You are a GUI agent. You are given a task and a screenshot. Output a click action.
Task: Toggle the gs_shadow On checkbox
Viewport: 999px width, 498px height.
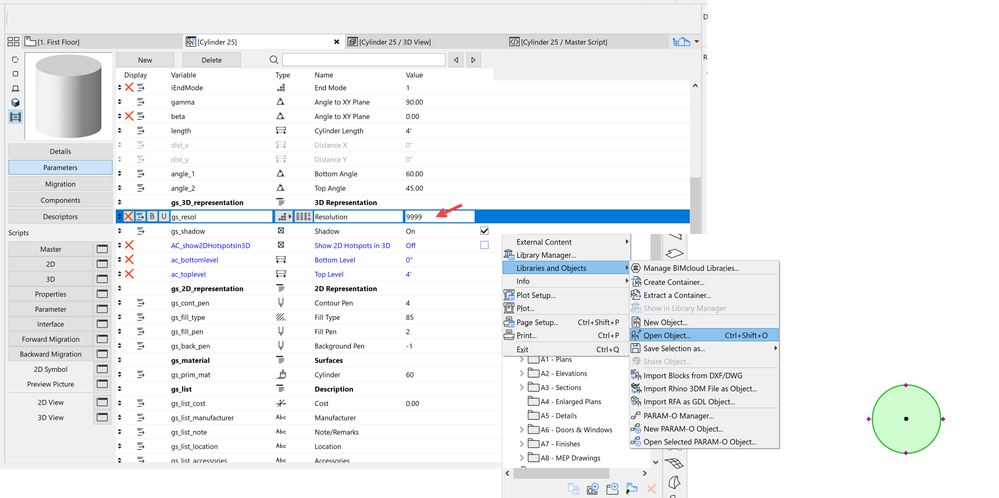click(x=484, y=231)
